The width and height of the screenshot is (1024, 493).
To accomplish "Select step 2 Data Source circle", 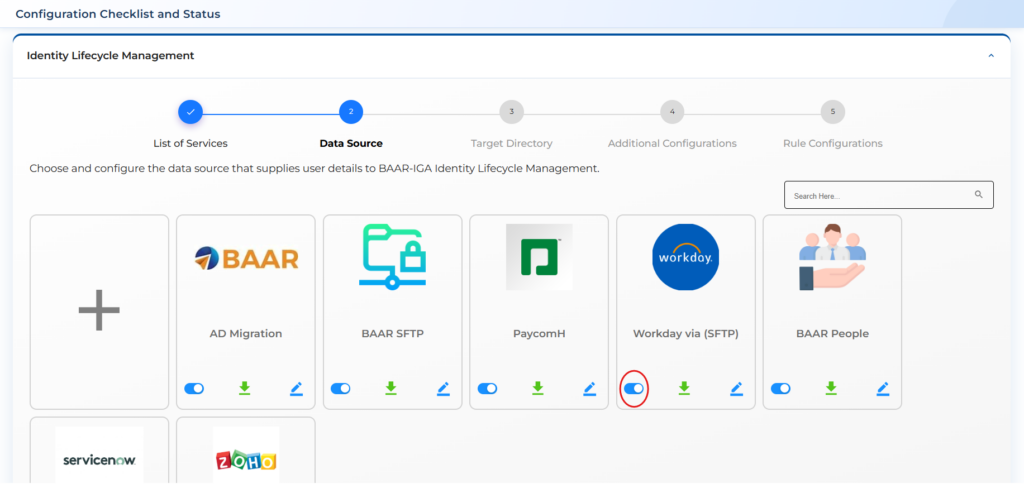I will tap(351, 112).
